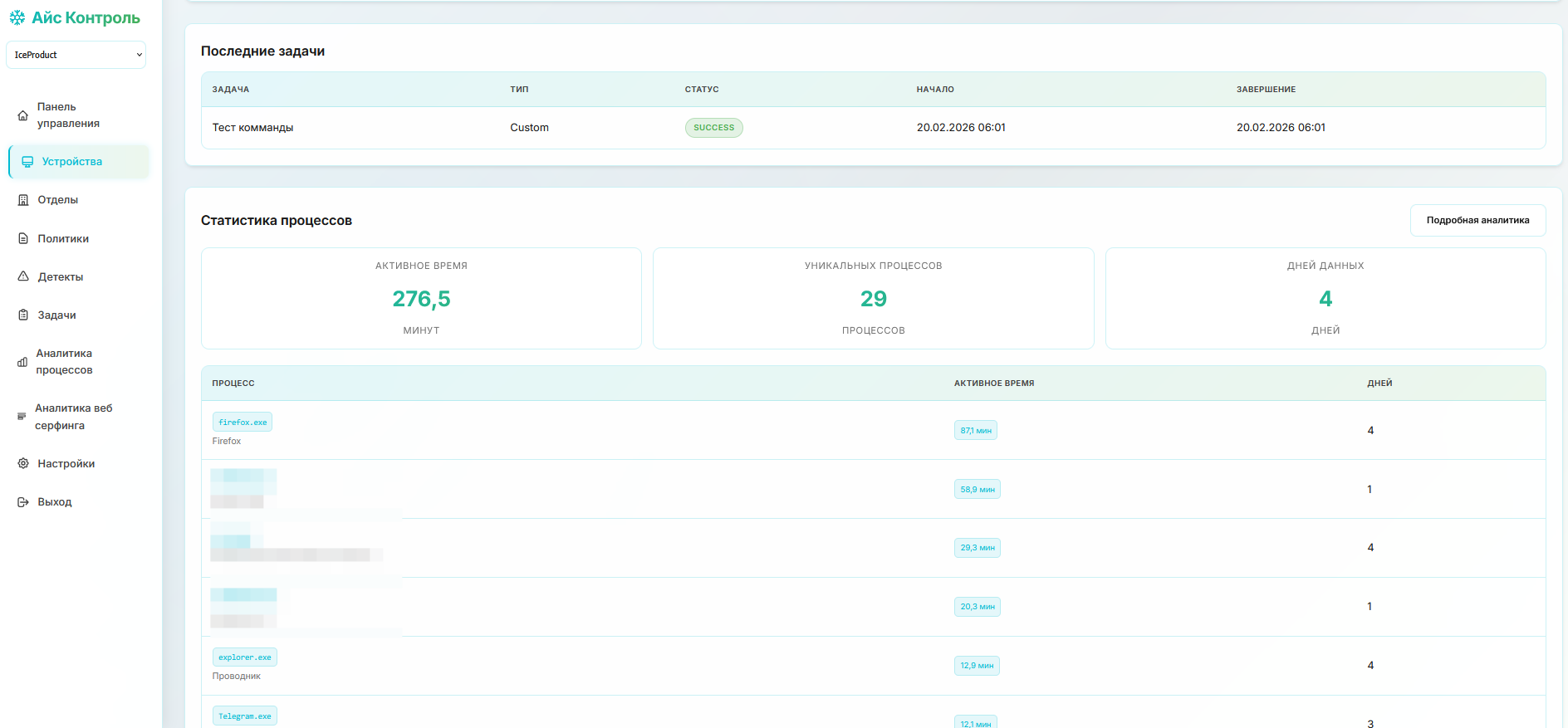Open Аналитика веб серфинга menu item
The height and width of the screenshot is (728, 1568).
(73, 417)
